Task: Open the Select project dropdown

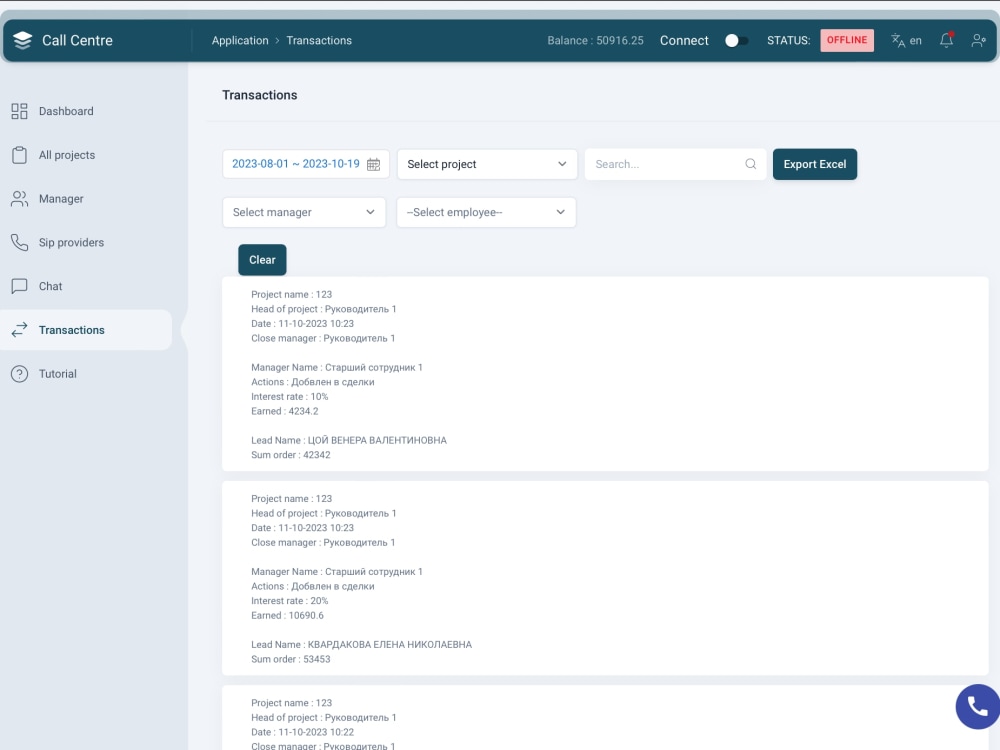Action: click(x=487, y=164)
